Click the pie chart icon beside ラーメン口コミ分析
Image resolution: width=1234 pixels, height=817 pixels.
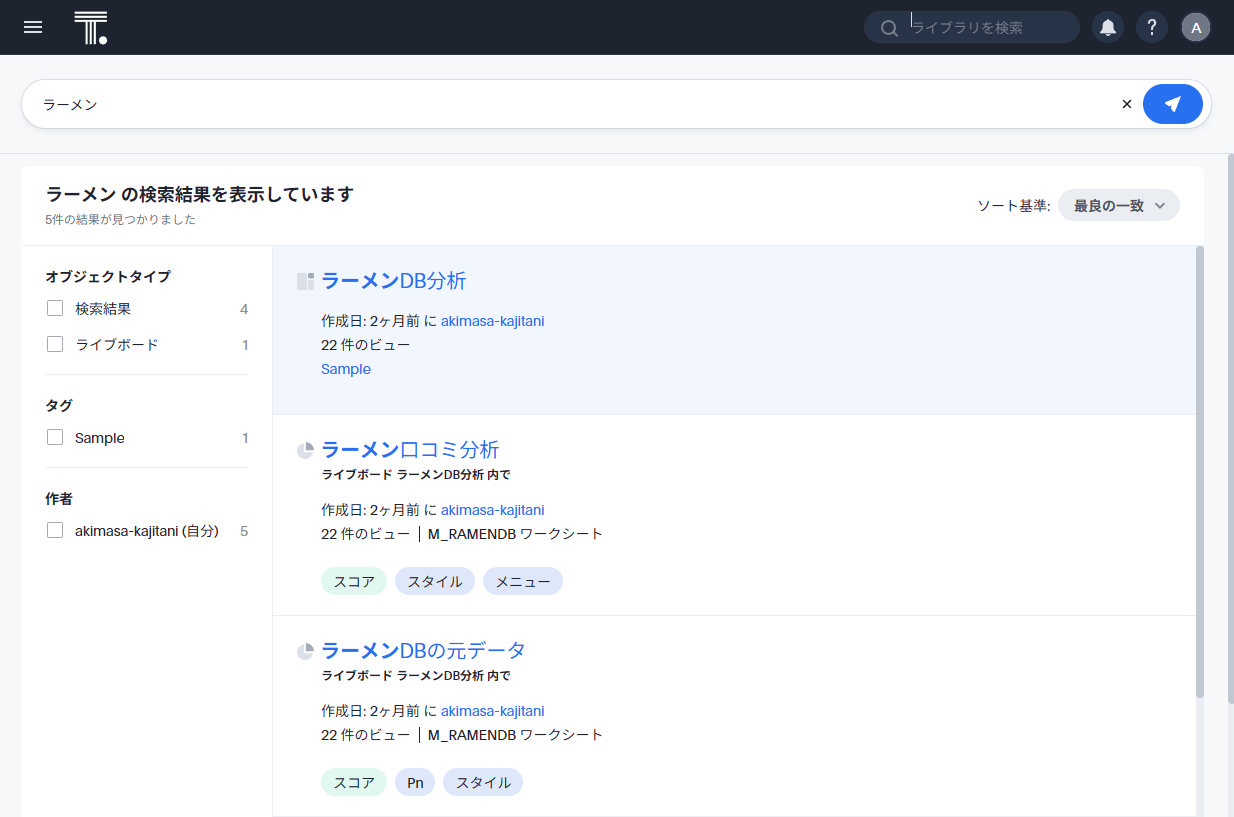pos(306,450)
